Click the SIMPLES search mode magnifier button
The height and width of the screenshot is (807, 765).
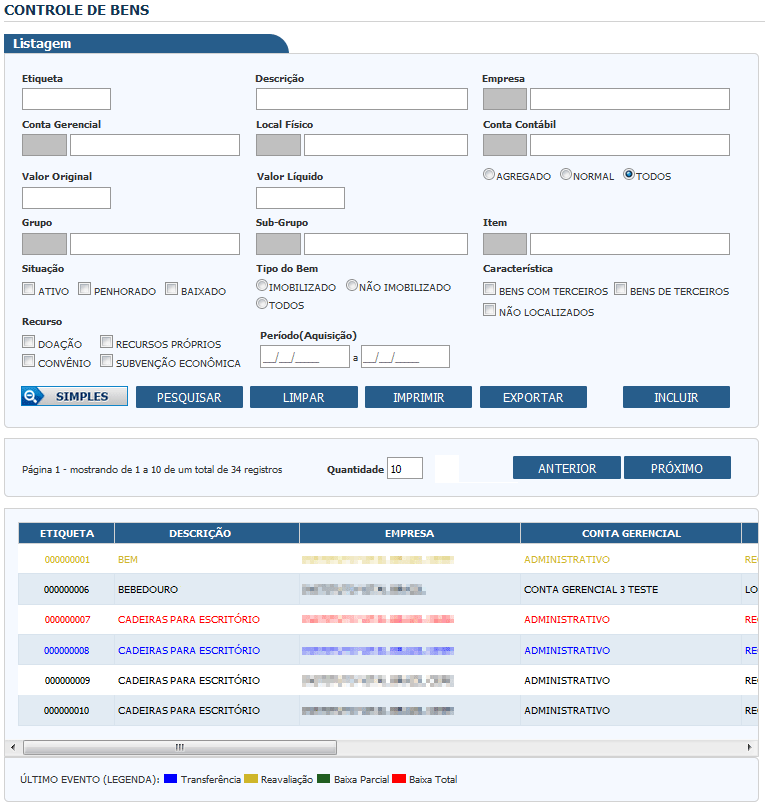74,396
